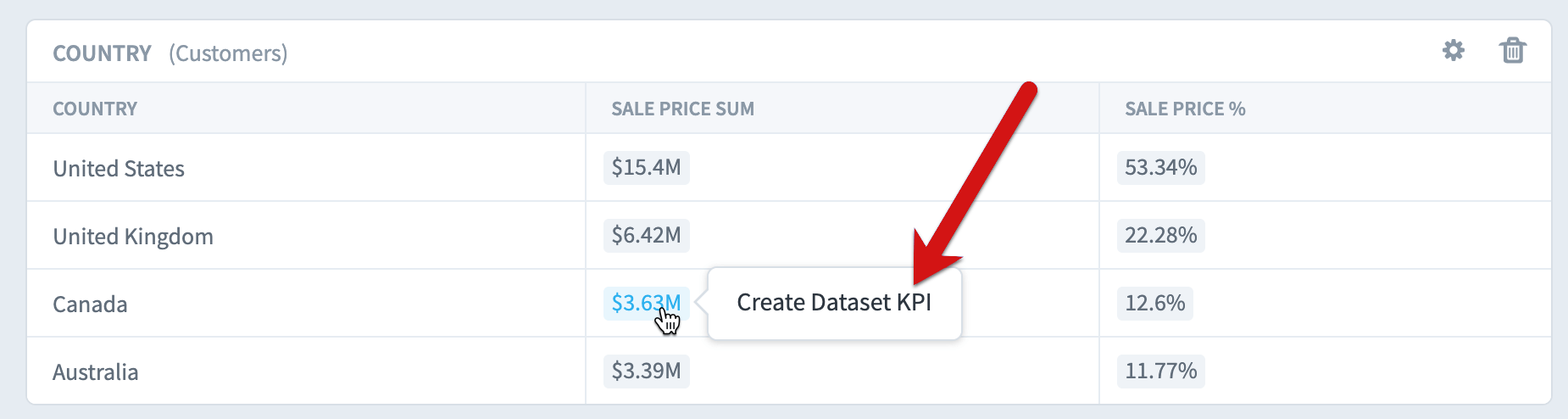Click the 11.77% value for Australia
Screen dimensions: 1568x419
[x=1160, y=371]
